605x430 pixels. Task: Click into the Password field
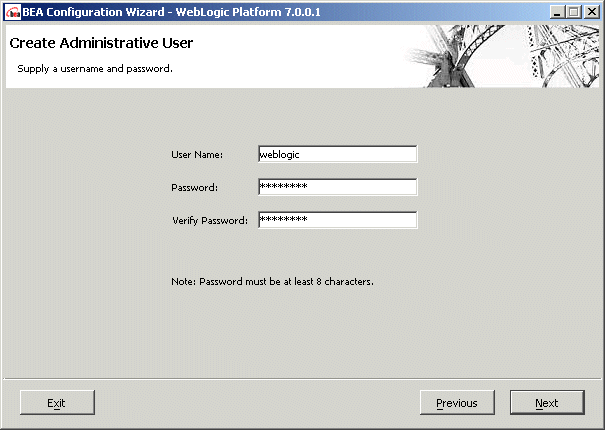(x=338, y=187)
